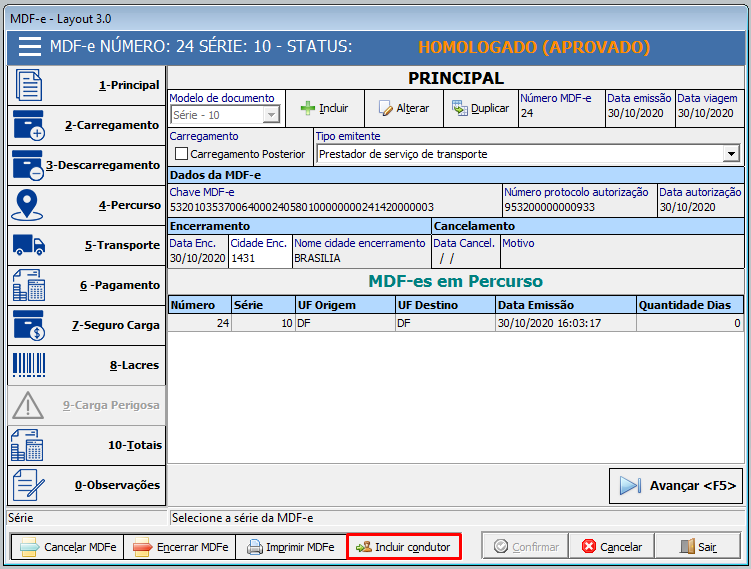
Task: Click Avançar <F5> button
Action: point(676,486)
